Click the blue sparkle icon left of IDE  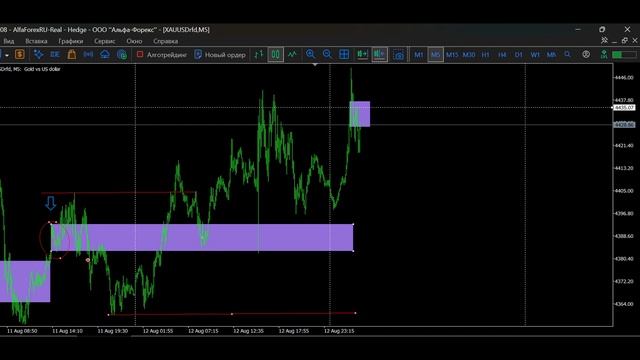click(38, 54)
